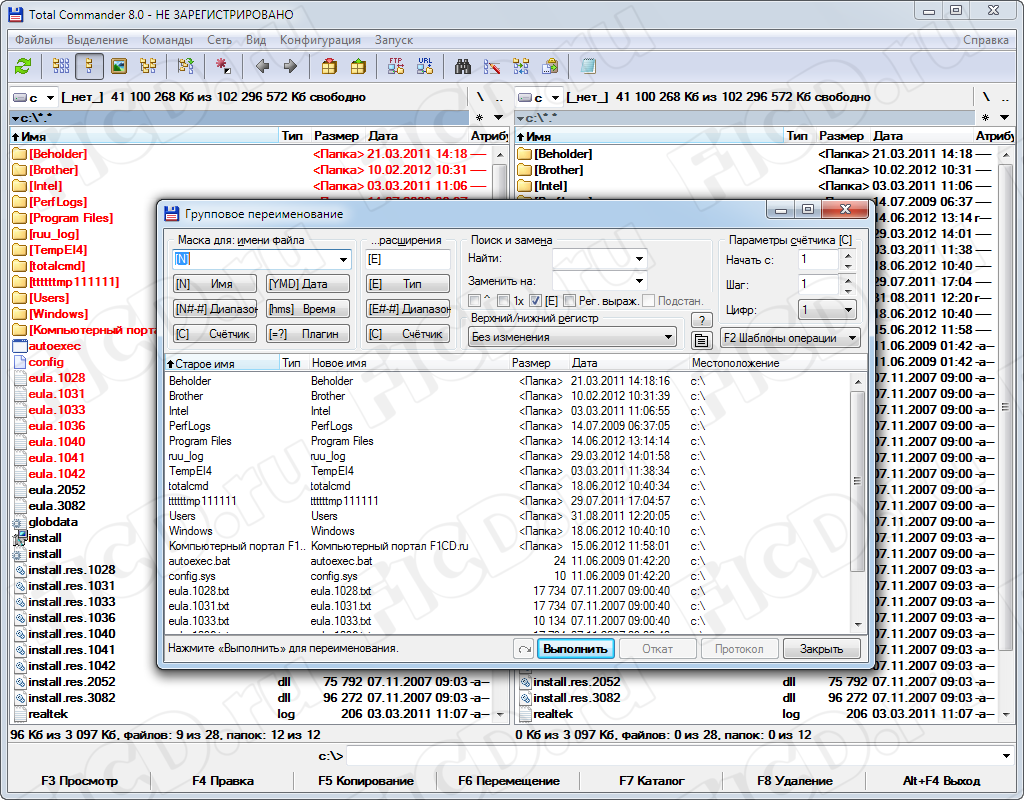
Task: Decrease the Шаг value with down arrow
Action: [848, 289]
